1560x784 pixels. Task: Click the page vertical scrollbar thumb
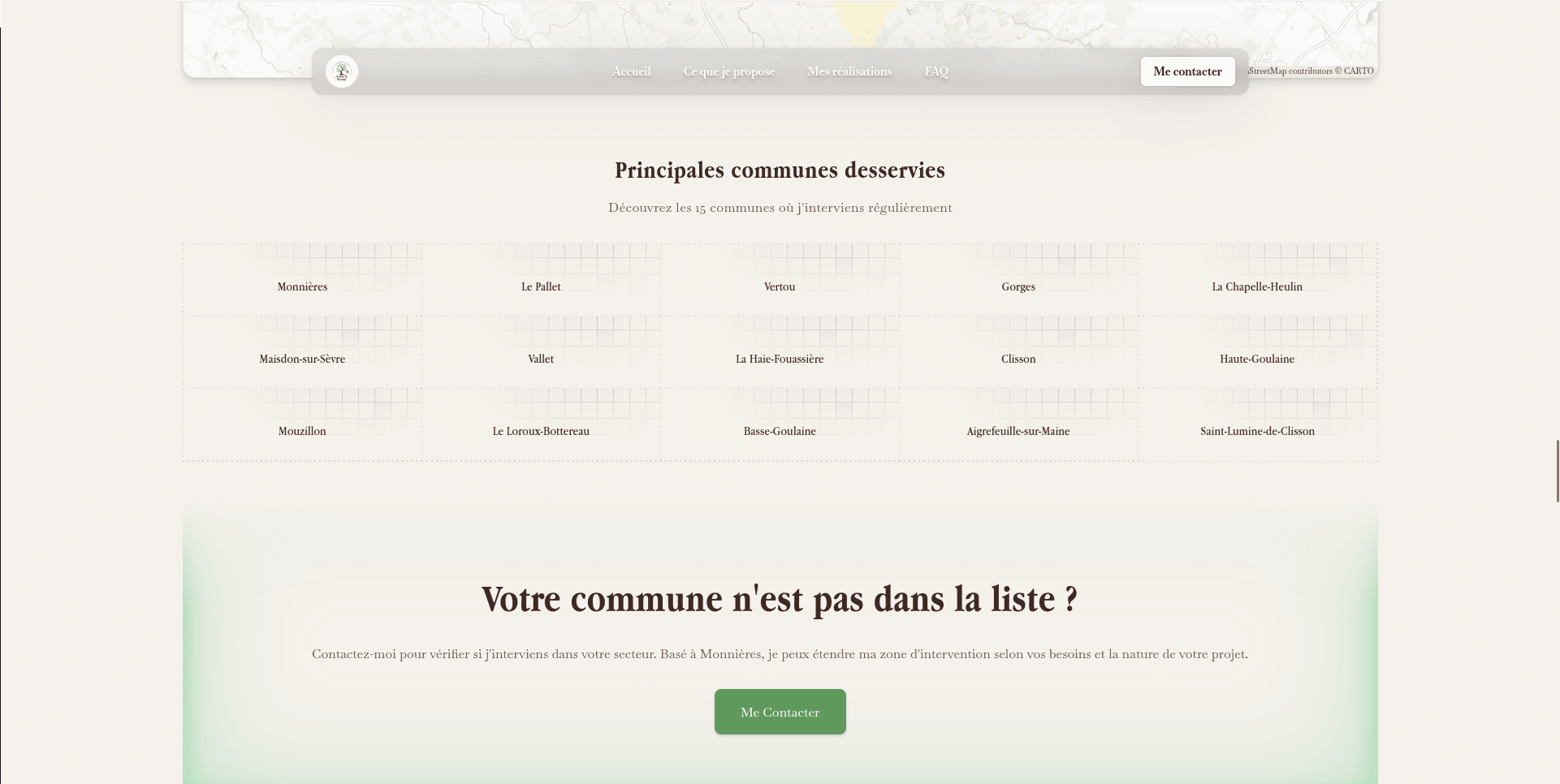1557,471
